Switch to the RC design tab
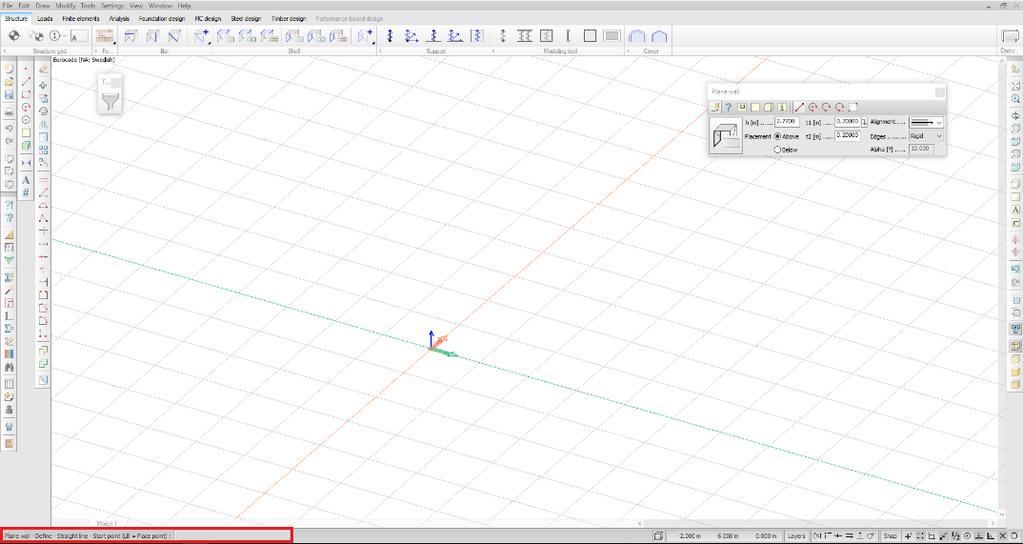The height and width of the screenshot is (544, 1023). pos(208,19)
